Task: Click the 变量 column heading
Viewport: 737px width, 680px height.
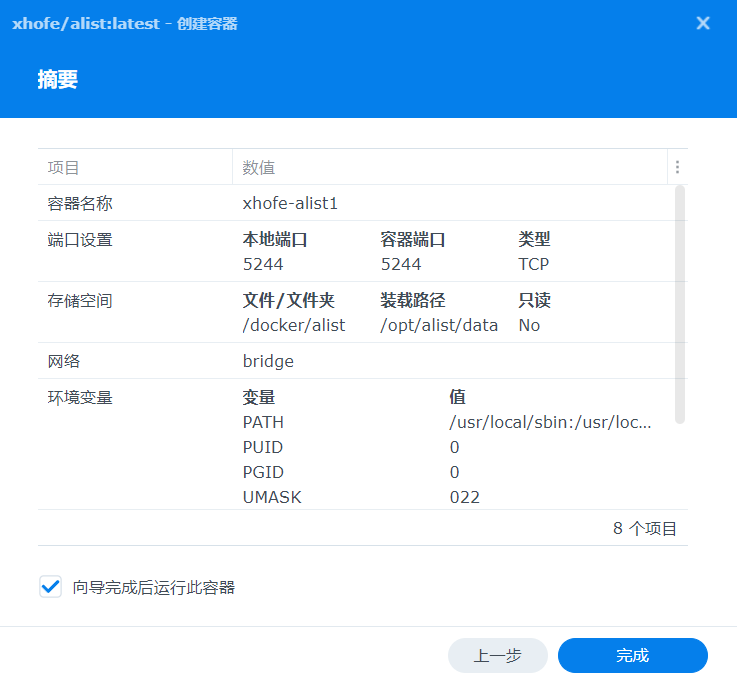Action: [259, 398]
